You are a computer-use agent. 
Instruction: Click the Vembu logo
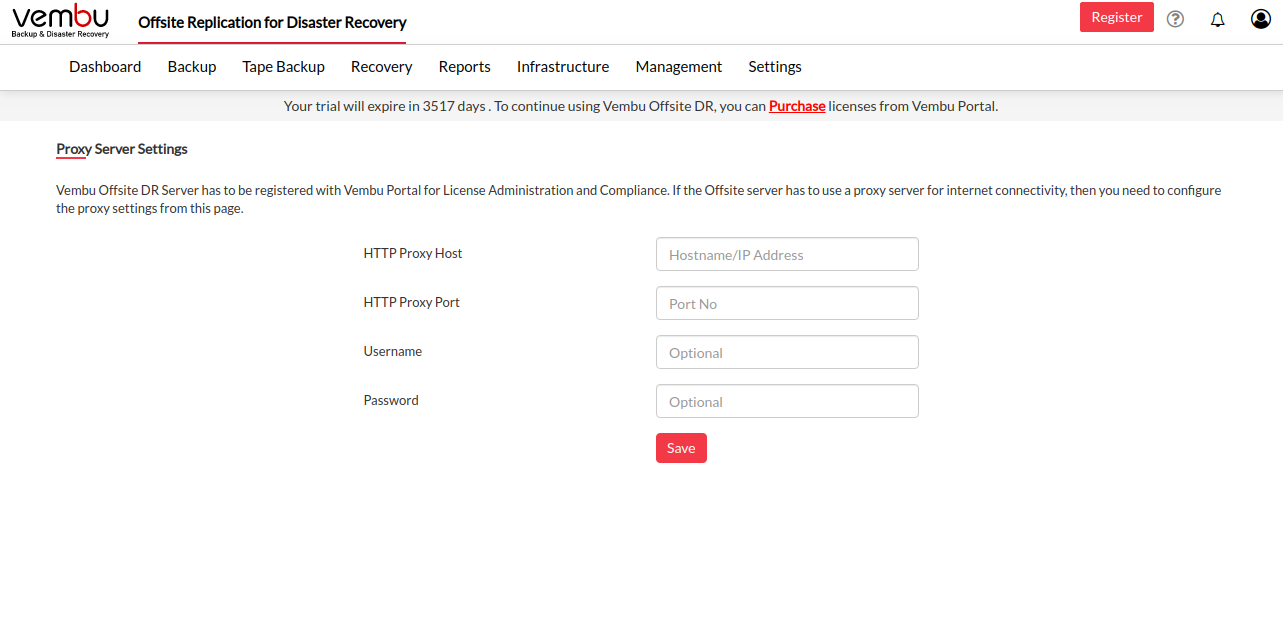tap(60, 20)
